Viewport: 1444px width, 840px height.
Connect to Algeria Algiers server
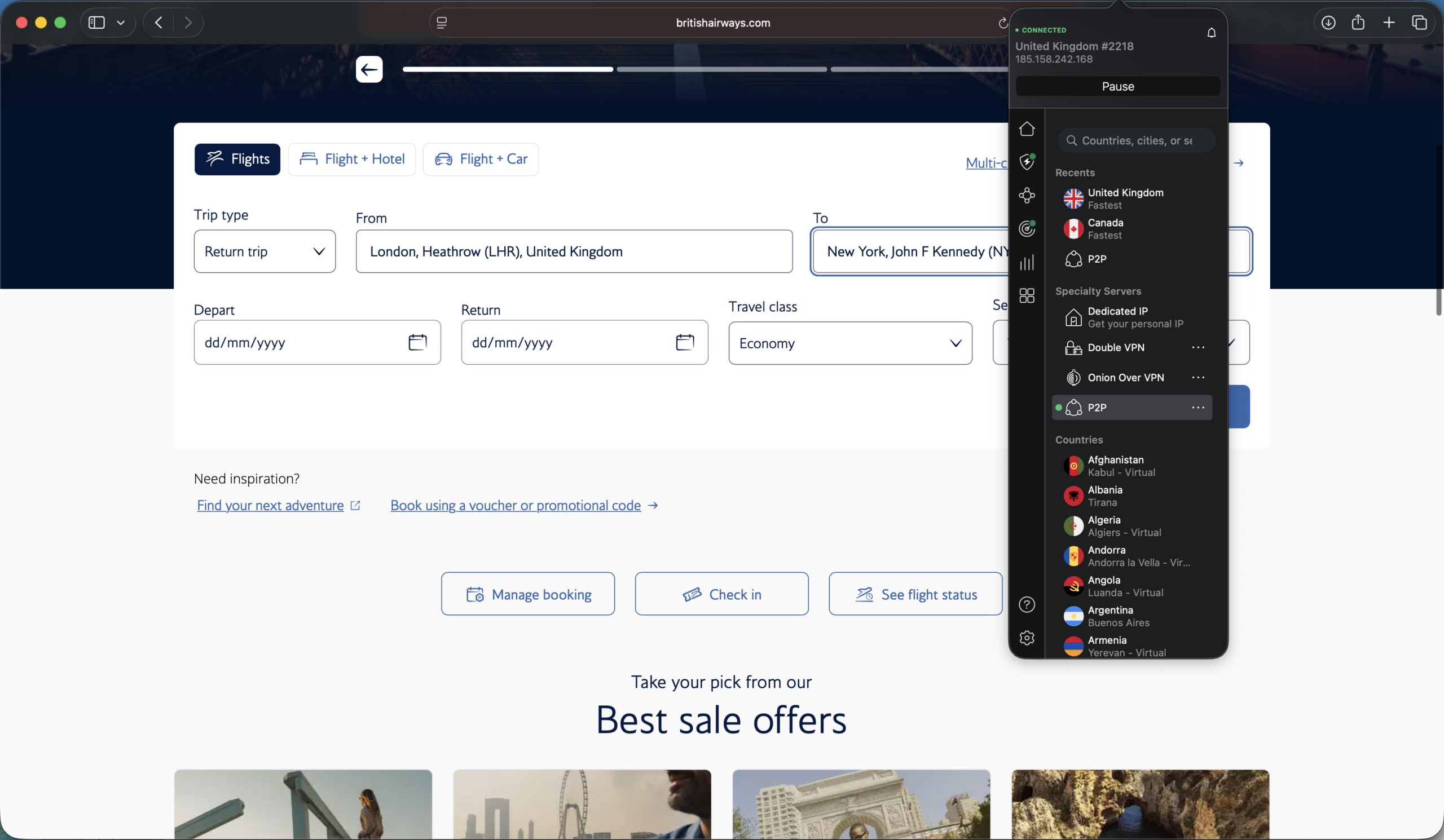tap(1132, 526)
